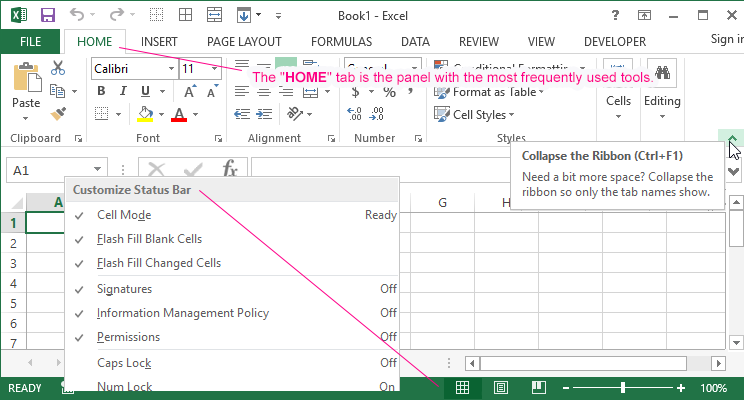
Task: Open the FILE tab
Action: pyautogui.click(x=30, y=42)
